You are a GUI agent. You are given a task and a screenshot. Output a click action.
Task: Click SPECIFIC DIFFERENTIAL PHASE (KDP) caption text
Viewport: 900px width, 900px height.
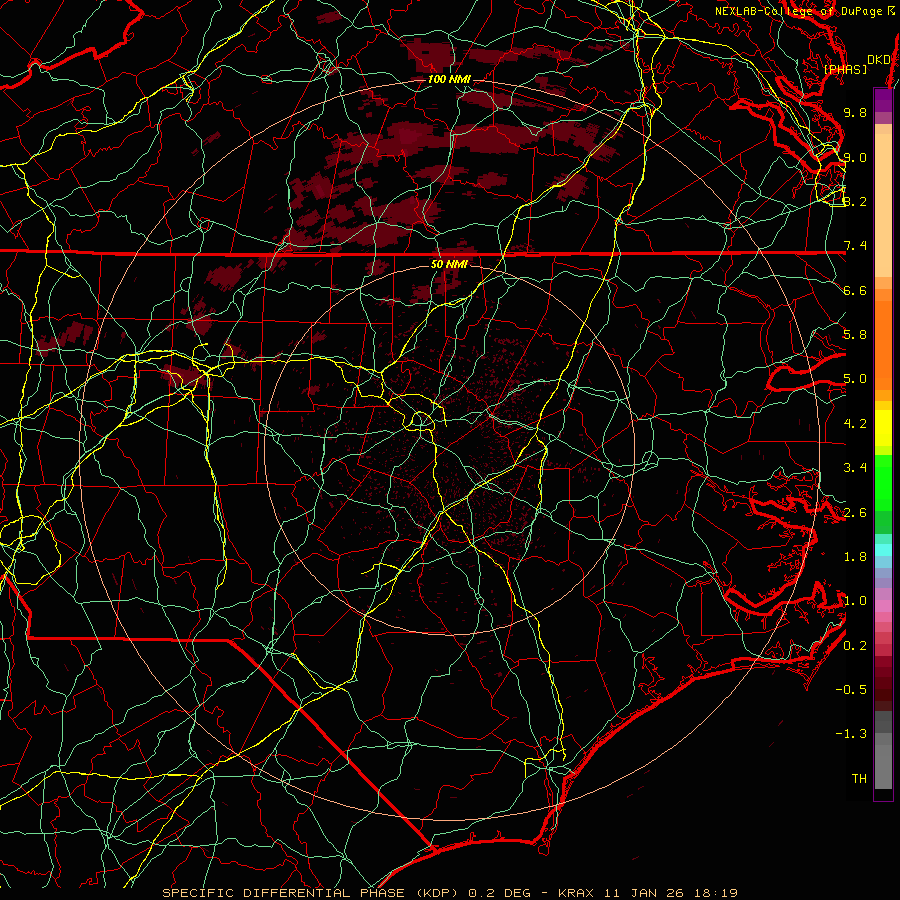[x=312, y=893]
